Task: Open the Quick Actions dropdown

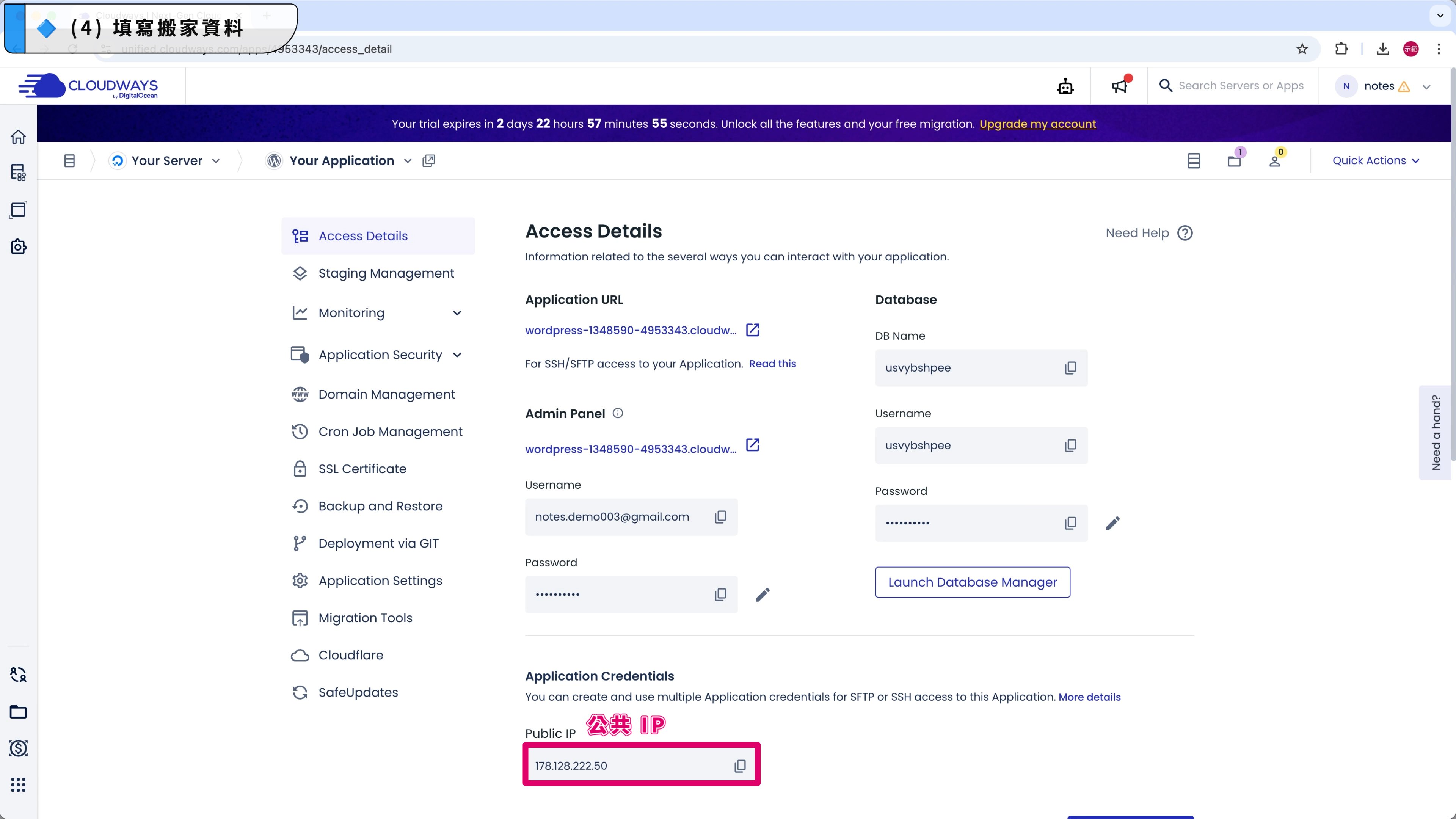Action: [1375, 160]
